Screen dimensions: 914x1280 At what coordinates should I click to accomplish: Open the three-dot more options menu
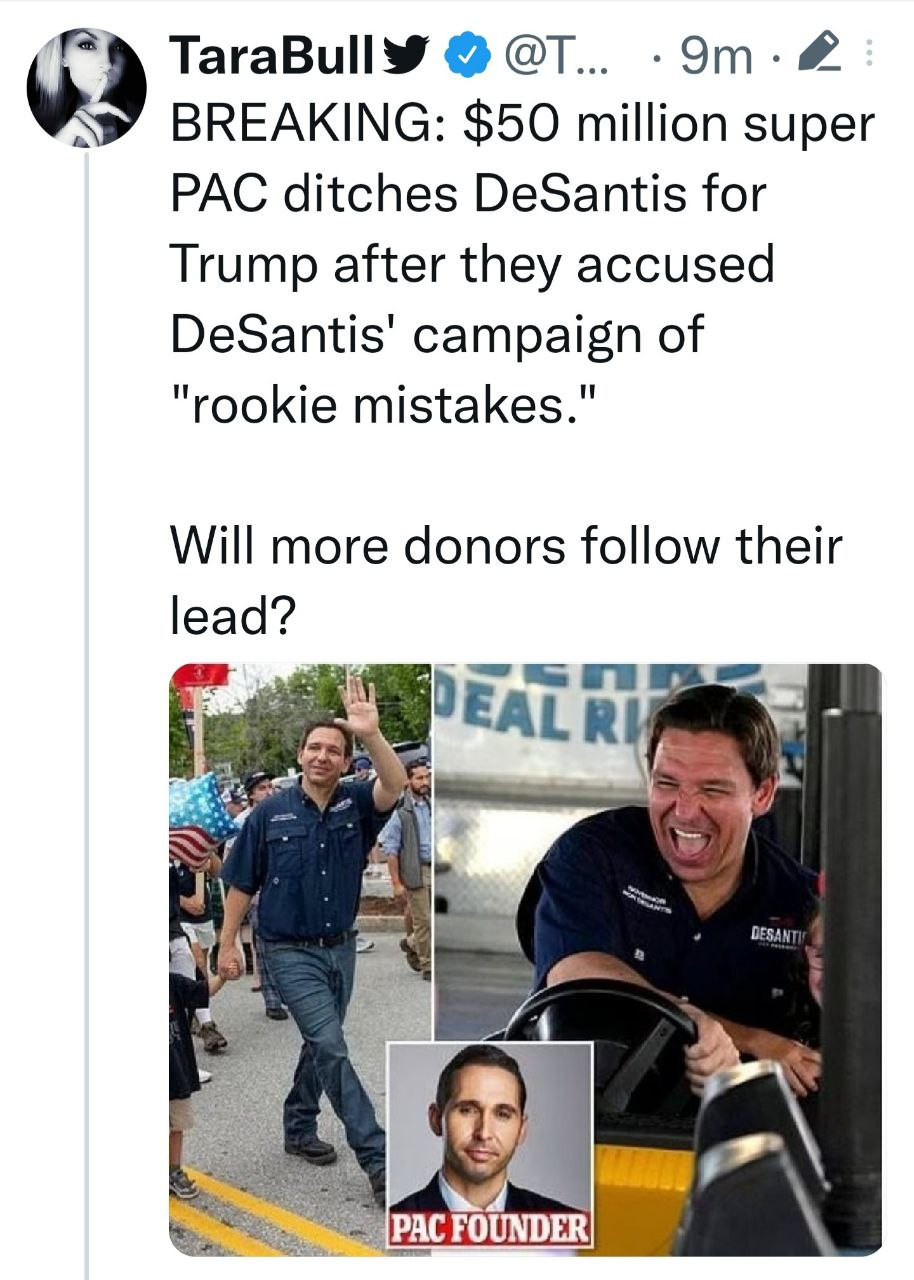pos(868,57)
